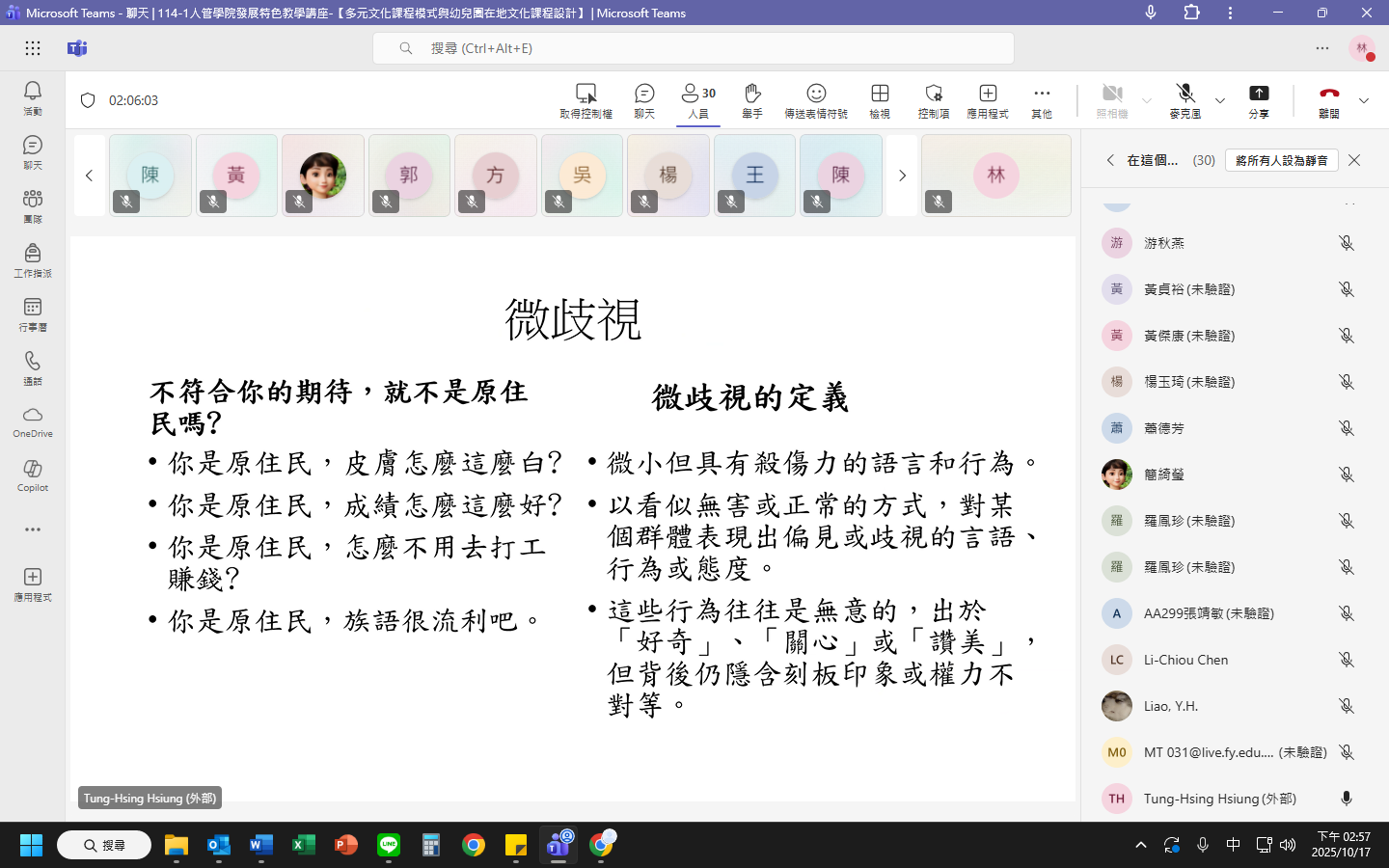Click the mute all participants (將所有人設為靜音) button
Screen dimensions: 1389x868
tap(1281, 160)
